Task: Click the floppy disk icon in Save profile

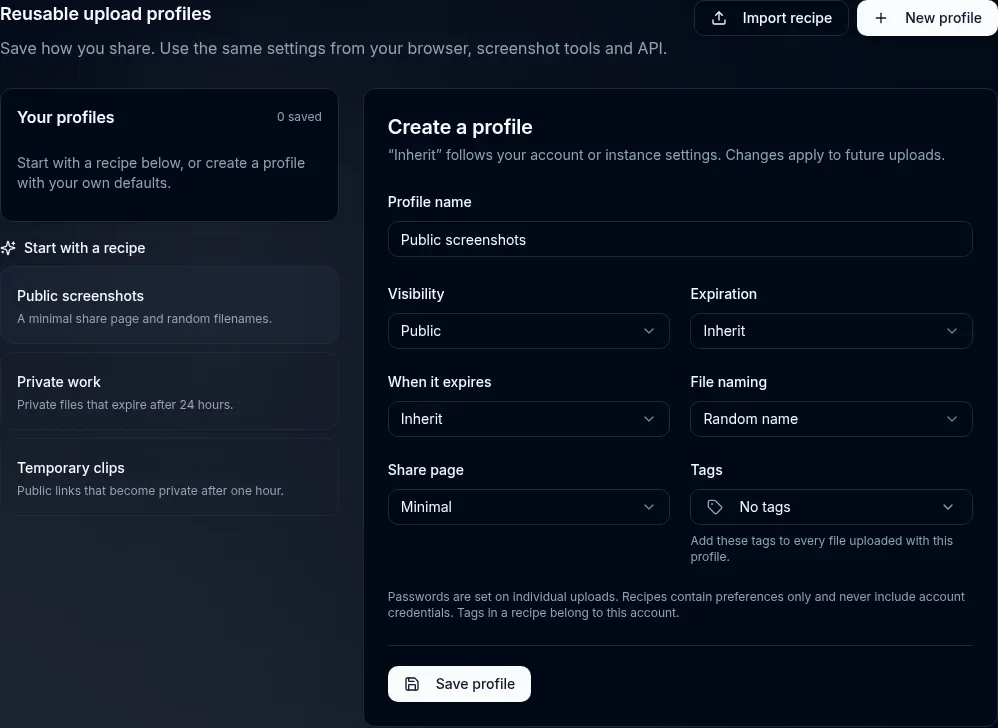Action: pyautogui.click(x=412, y=683)
